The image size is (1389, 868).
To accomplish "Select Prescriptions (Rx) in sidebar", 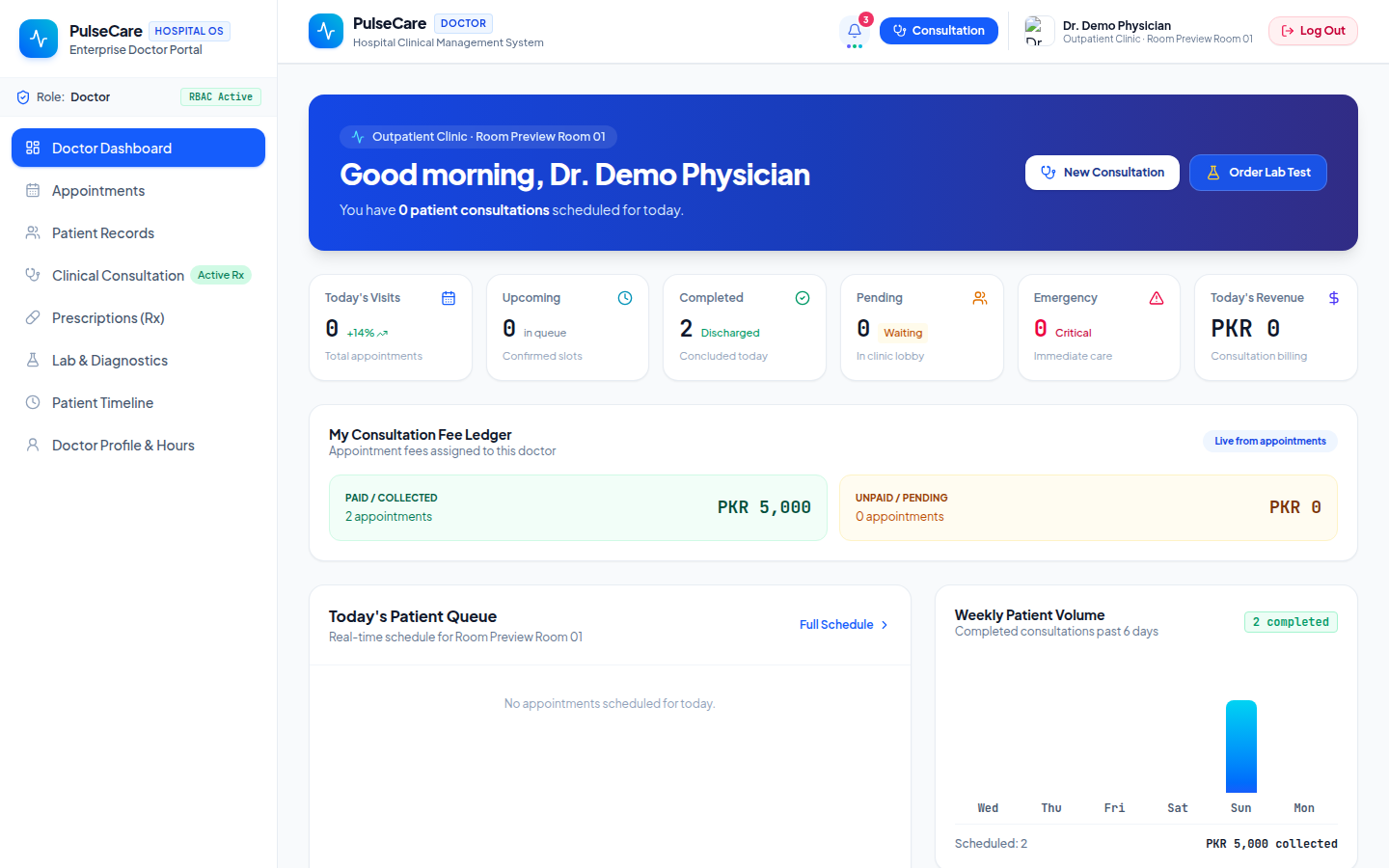I will (138, 318).
